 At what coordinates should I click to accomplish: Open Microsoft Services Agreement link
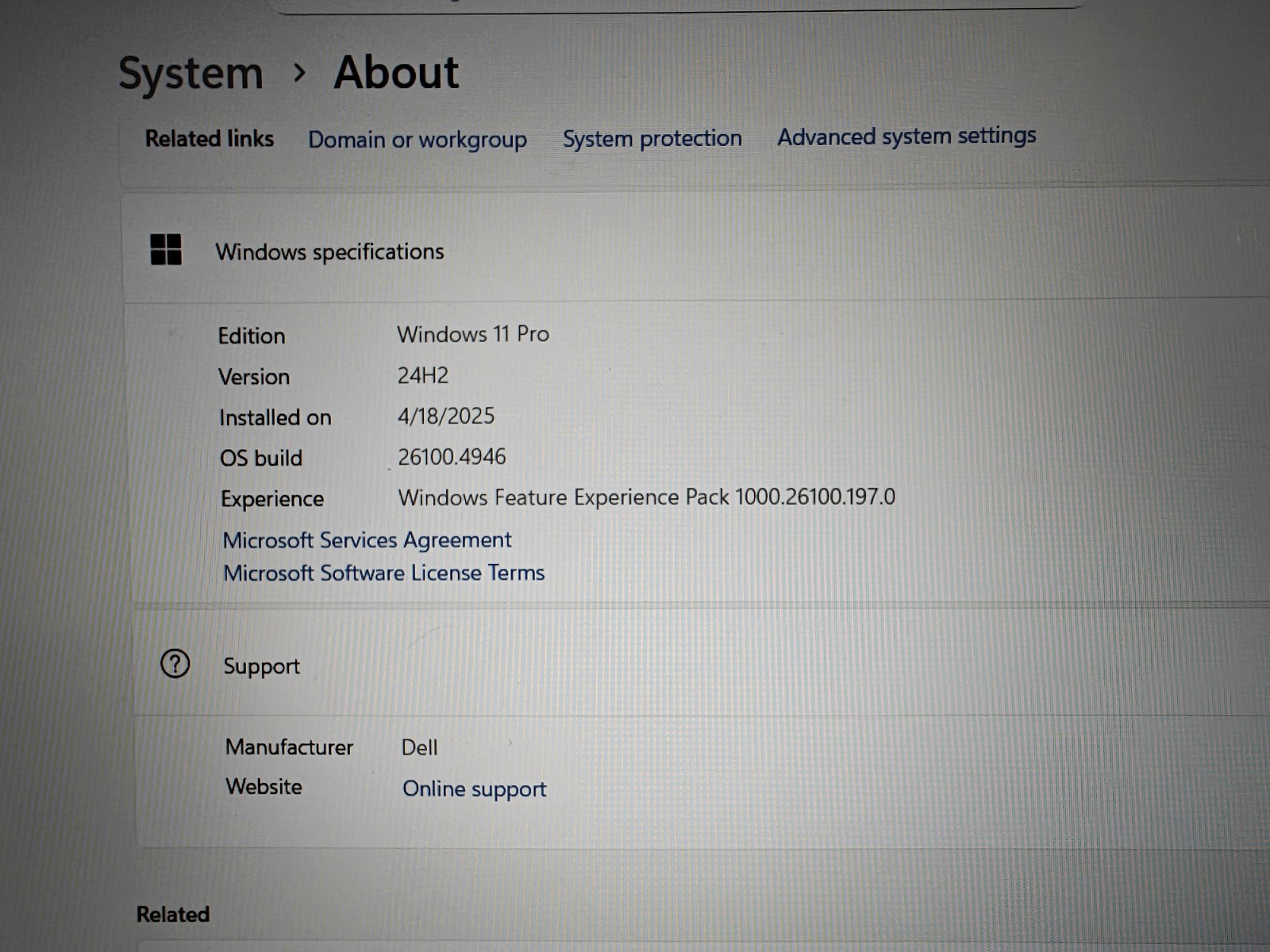coord(367,540)
